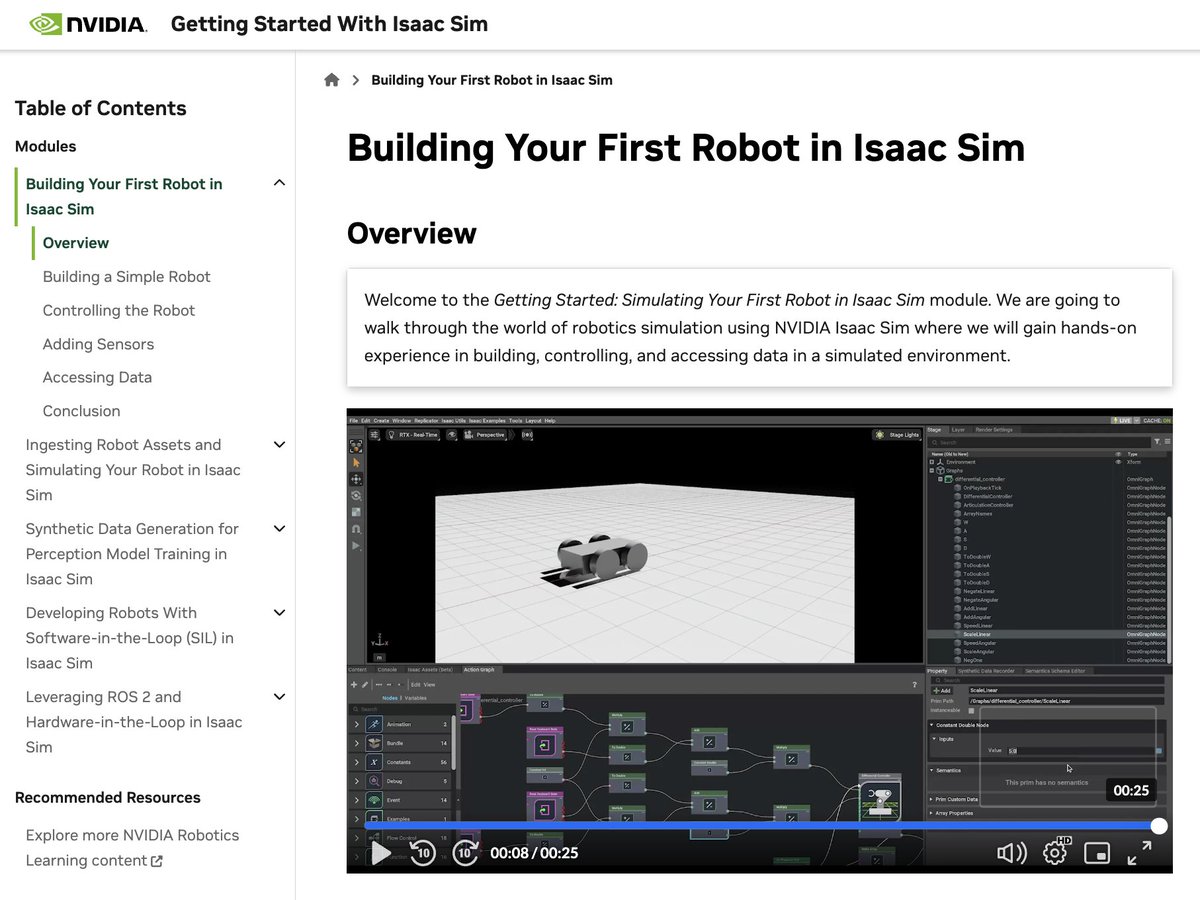
Task: Expand the Developing Robots With SIL chevron
Action: 280,613
